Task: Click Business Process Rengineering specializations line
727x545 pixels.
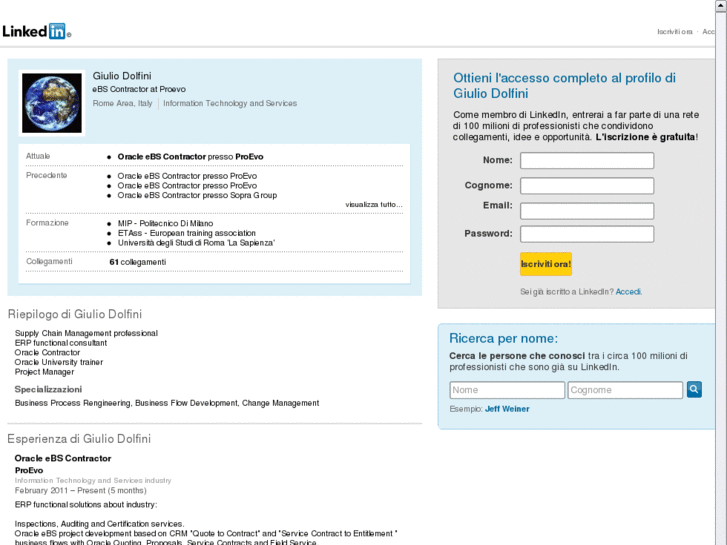Action: point(167,403)
